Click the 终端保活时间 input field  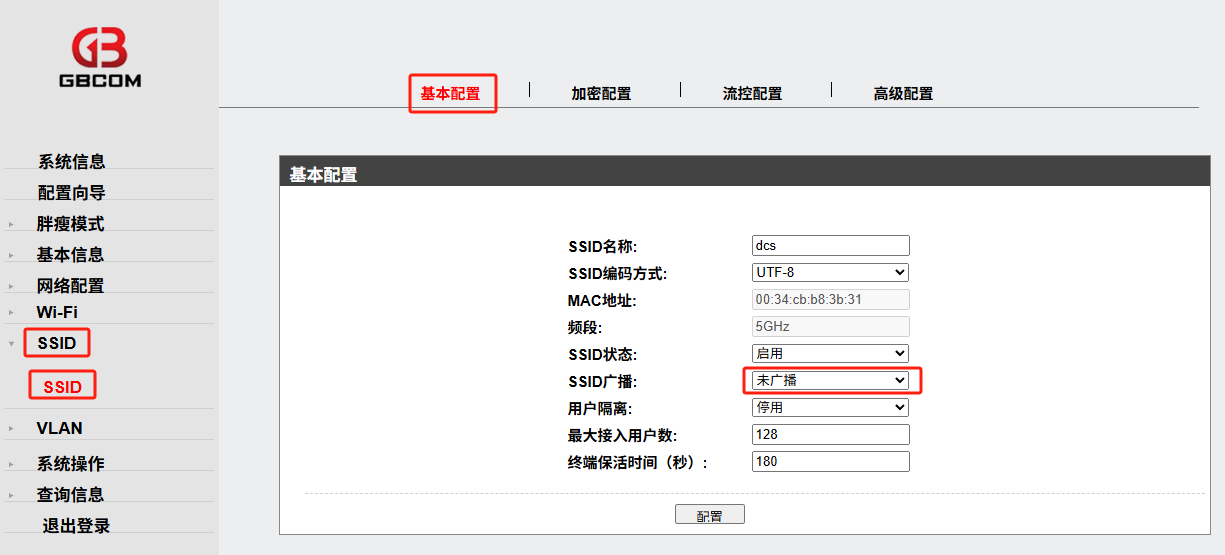click(x=831, y=461)
